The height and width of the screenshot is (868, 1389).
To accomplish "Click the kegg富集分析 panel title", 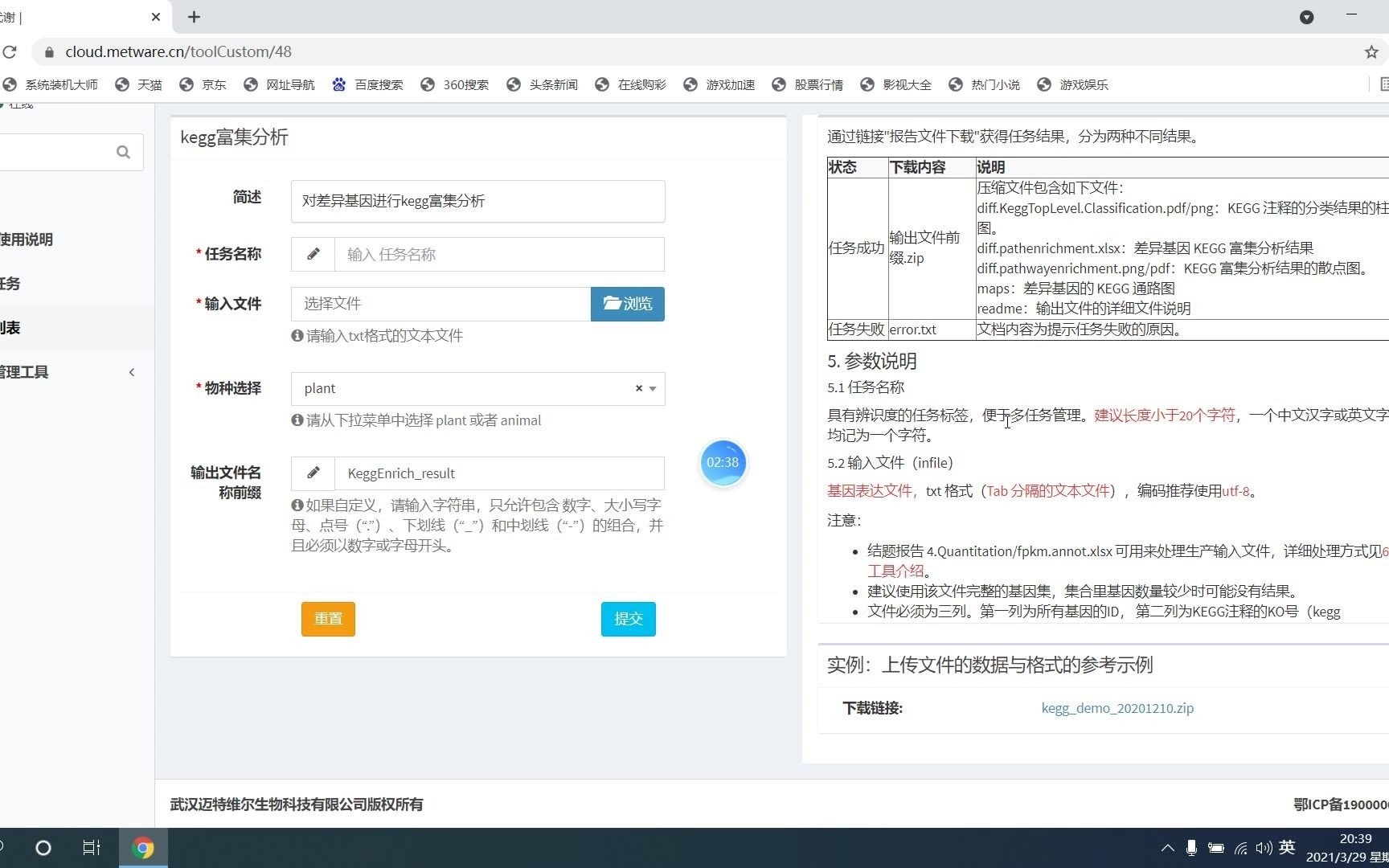I will pyautogui.click(x=234, y=137).
